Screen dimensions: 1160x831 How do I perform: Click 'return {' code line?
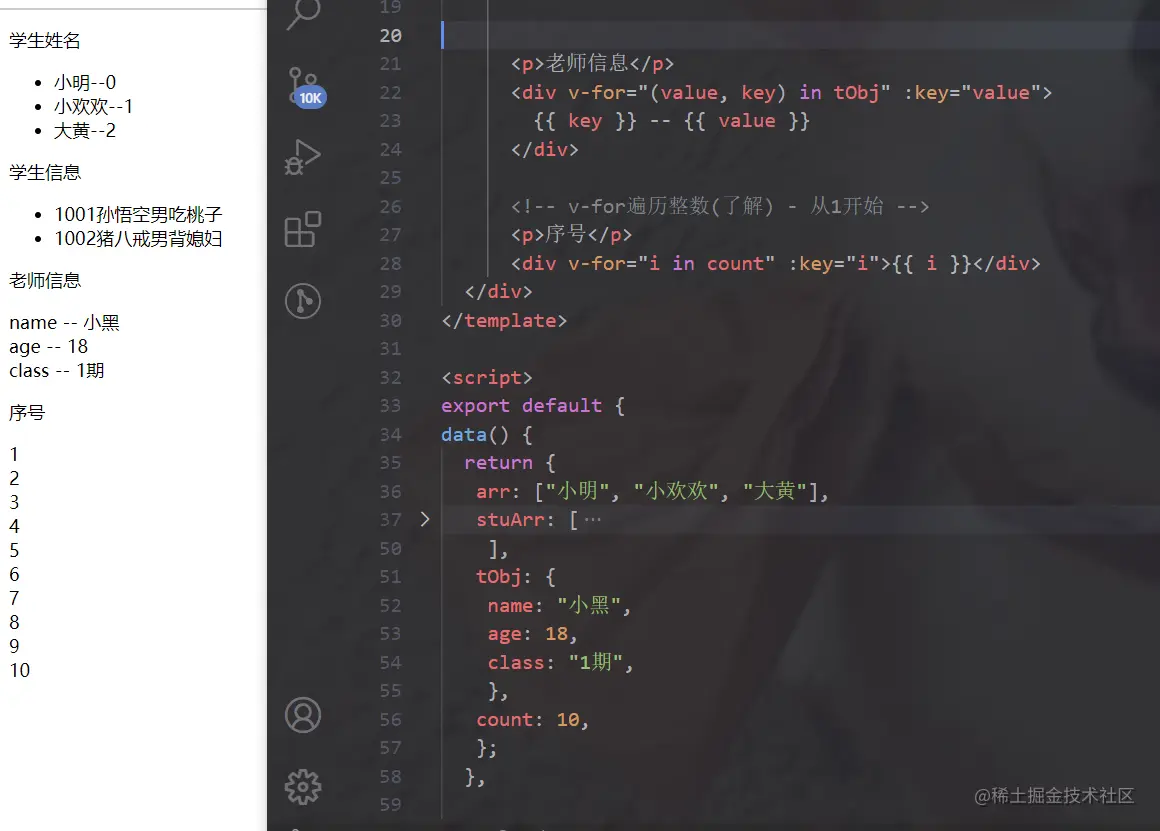(509, 462)
